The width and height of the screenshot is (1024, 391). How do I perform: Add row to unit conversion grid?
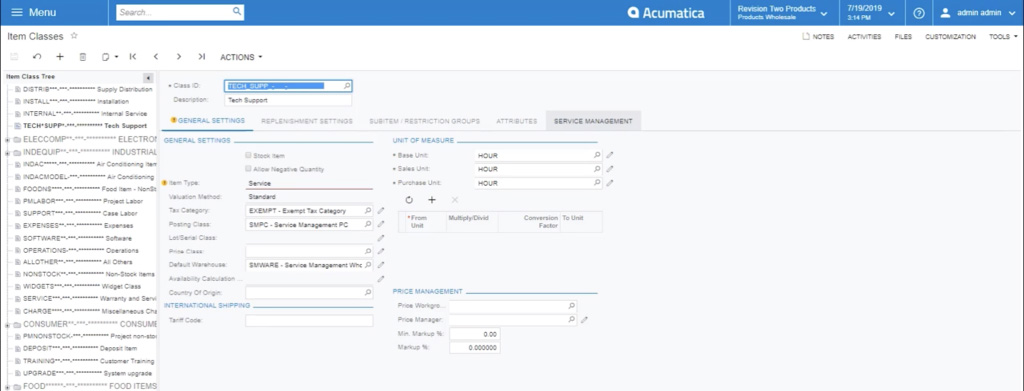coord(432,200)
